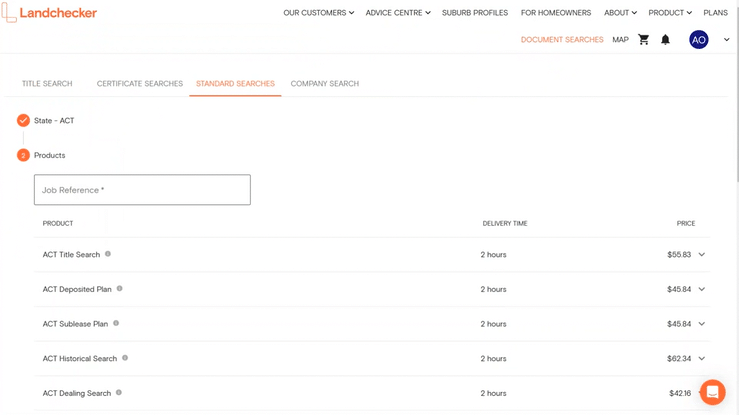
Task: Click the page vertical scrollbar
Action: tap(737, 91)
